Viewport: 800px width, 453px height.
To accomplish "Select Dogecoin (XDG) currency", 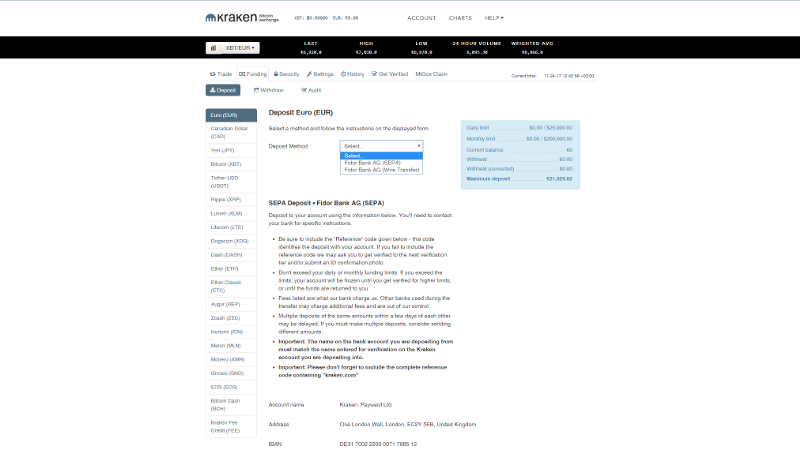I will point(231,241).
